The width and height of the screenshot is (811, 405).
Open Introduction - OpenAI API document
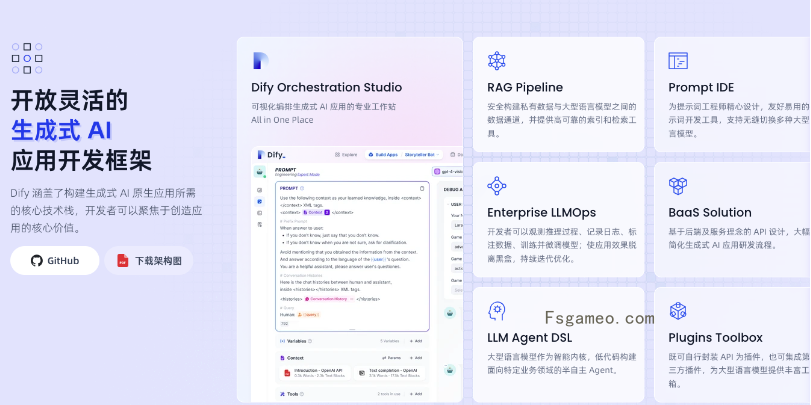[x=315, y=373]
